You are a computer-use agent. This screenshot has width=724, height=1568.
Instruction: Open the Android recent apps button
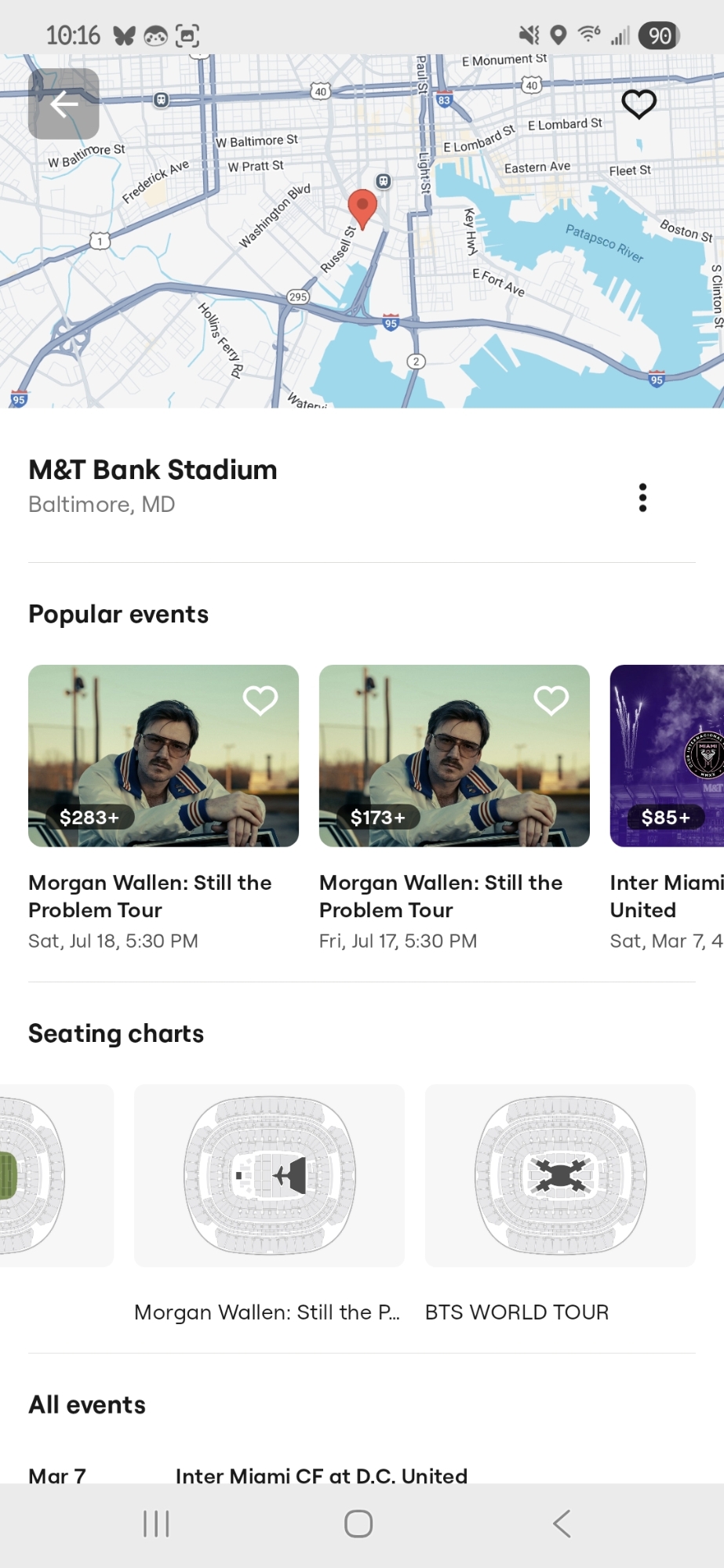156,1523
